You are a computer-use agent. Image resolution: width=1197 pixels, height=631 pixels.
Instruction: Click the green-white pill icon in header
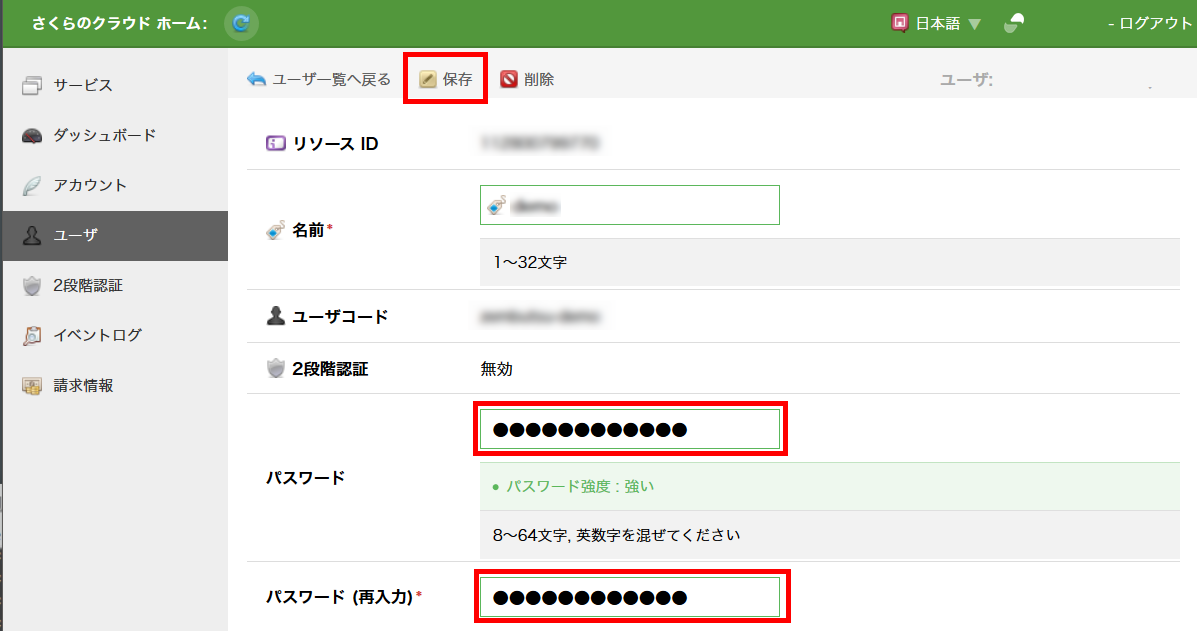pyautogui.click(x=1015, y=24)
